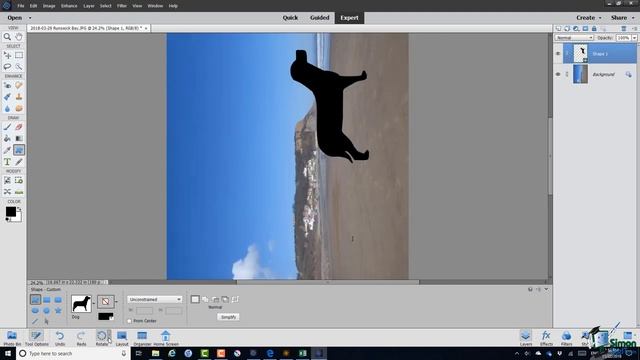Select the Eraser tool
Screen dimensions: 640x360
pyautogui.click(x=19, y=127)
